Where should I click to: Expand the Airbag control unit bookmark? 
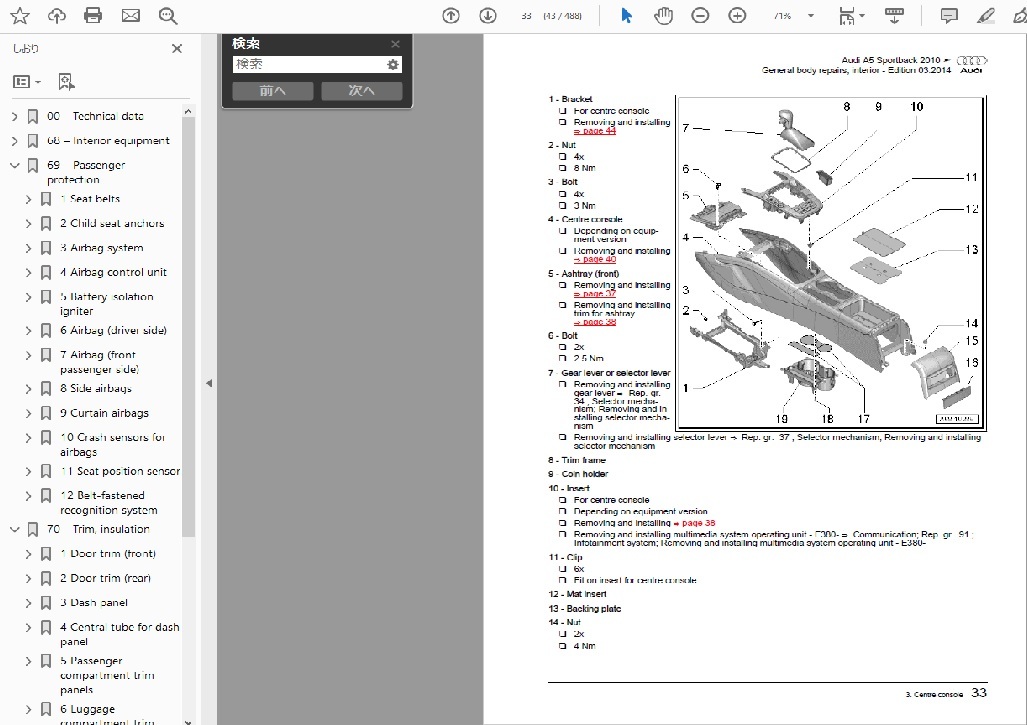(x=28, y=272)
